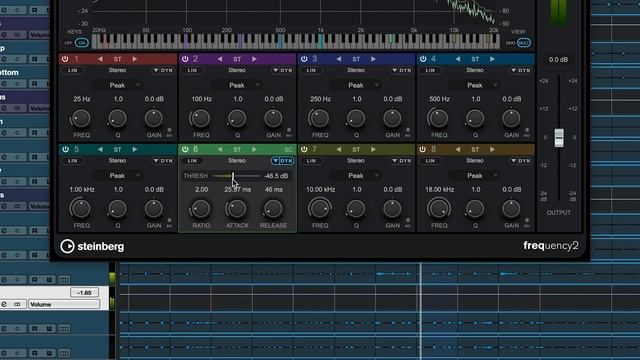
Task: Toggle band 6 power icon
Action: 185,149
